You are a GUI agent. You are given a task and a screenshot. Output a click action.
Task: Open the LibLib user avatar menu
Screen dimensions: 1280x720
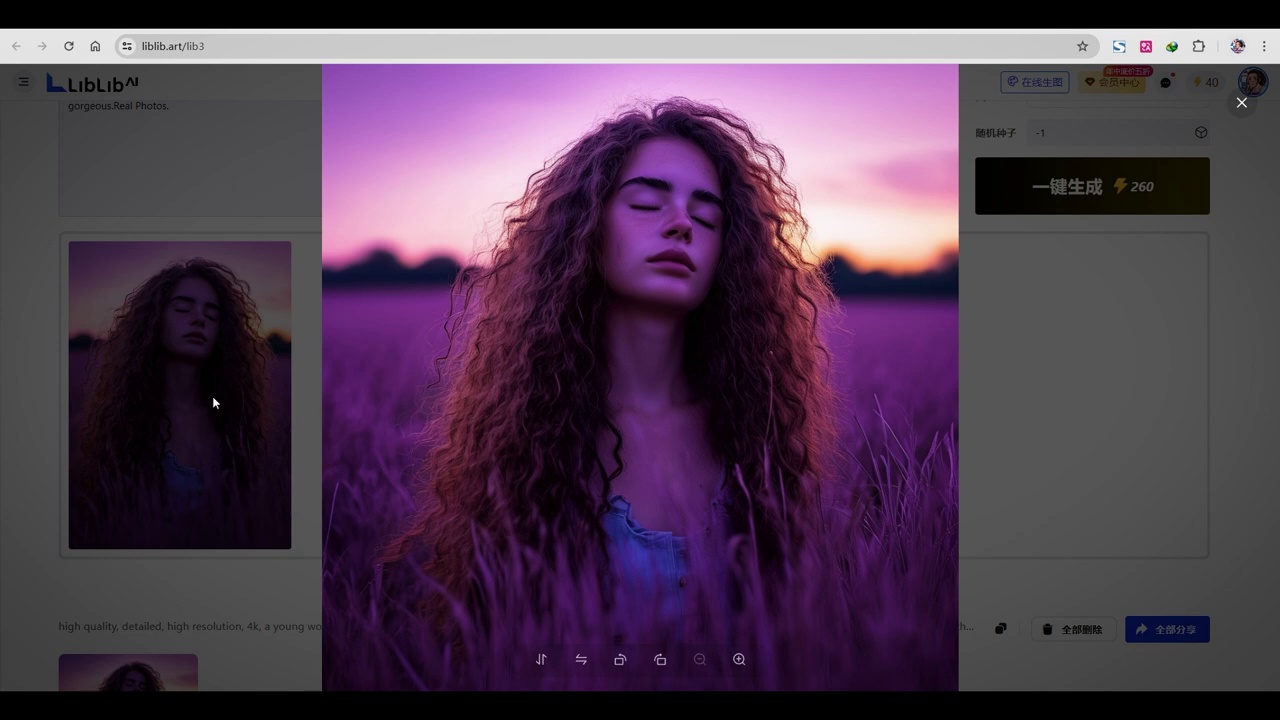click(1253, 82)
